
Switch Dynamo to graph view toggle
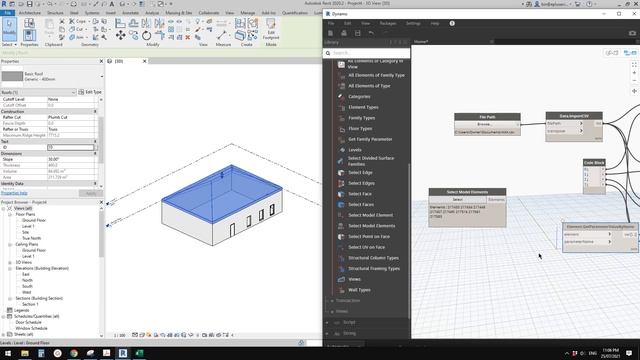pos(630,53)
